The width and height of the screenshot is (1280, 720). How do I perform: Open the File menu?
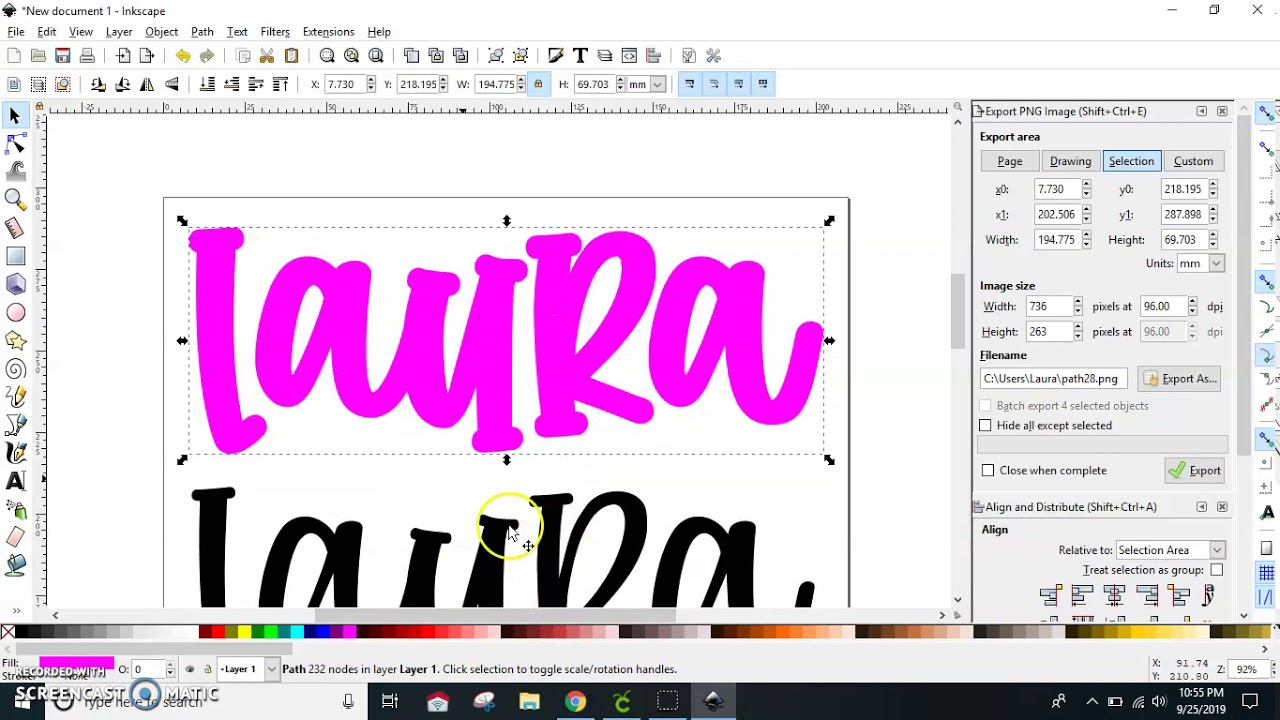[16, 32]
